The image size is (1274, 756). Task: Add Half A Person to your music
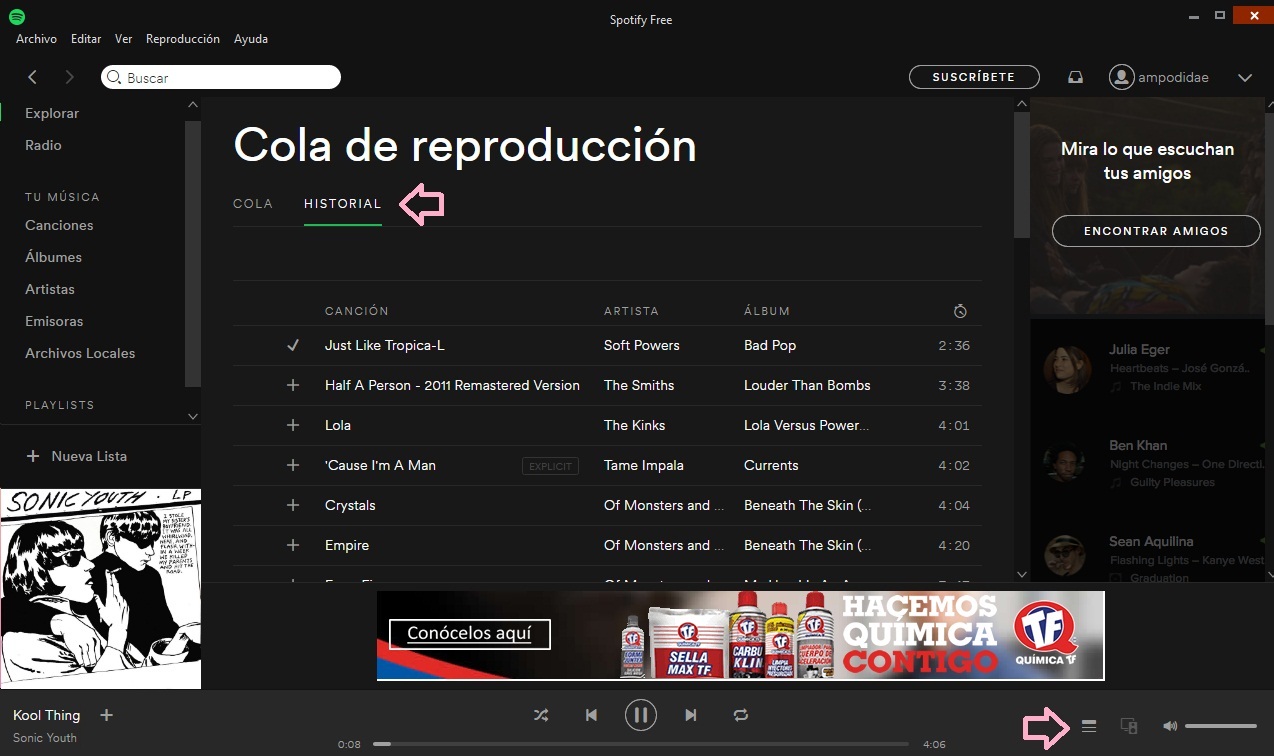click(x=293, y=385)
